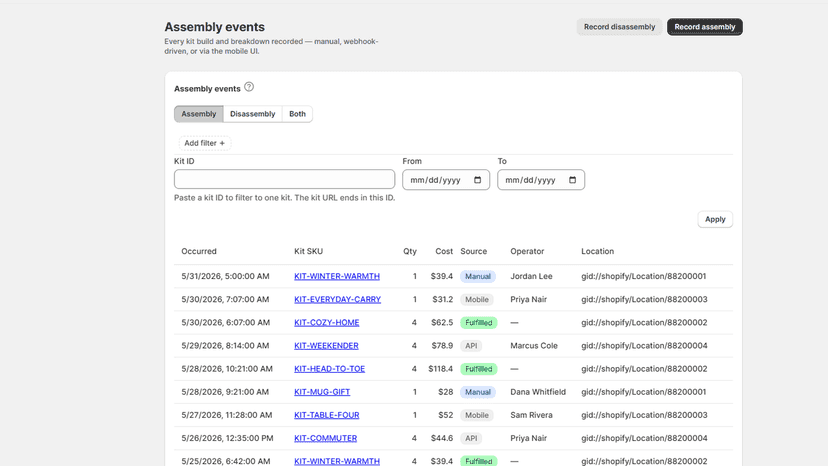Apply the event filters

(x=715, y=219)
